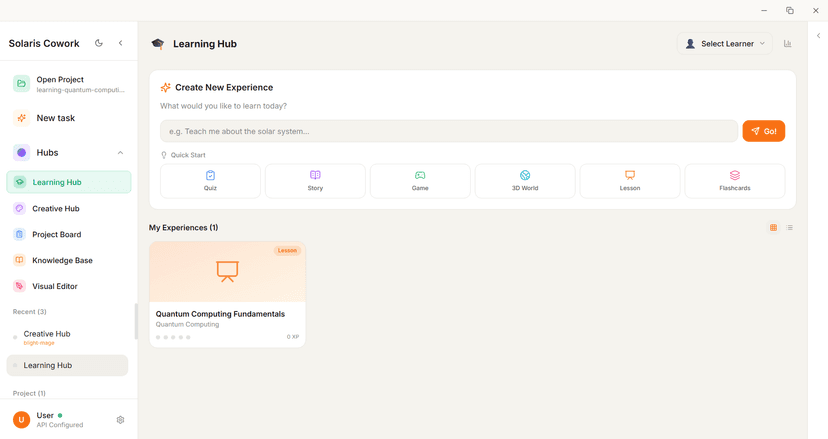Image resolution: width=828 pixels, height=439 pixels.
Task: Switch experiences to grid view
Action: point(773,228)
